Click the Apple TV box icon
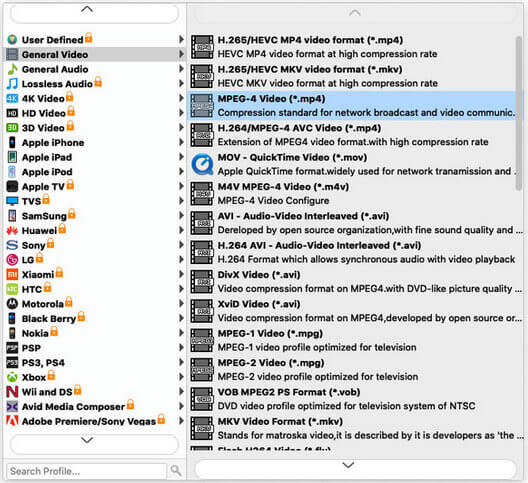 click(x=12, y=187)
